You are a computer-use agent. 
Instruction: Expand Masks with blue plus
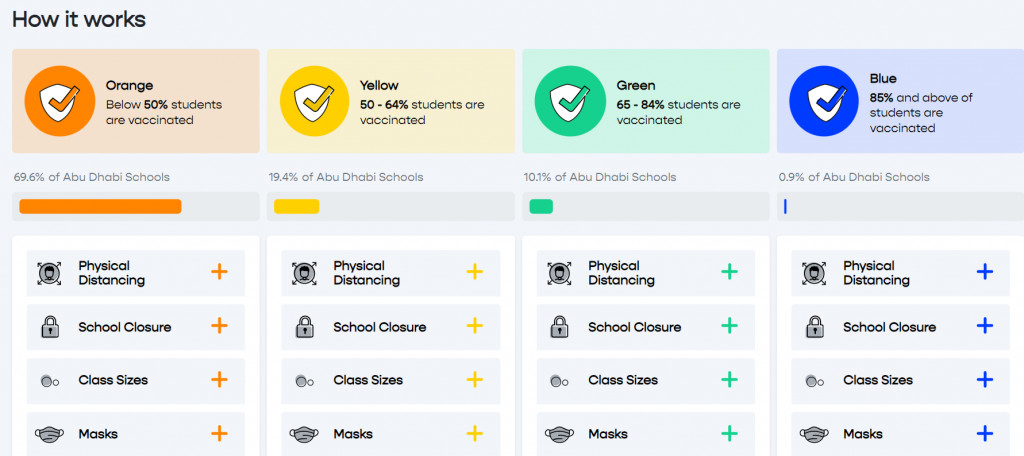tap(984, 433)
